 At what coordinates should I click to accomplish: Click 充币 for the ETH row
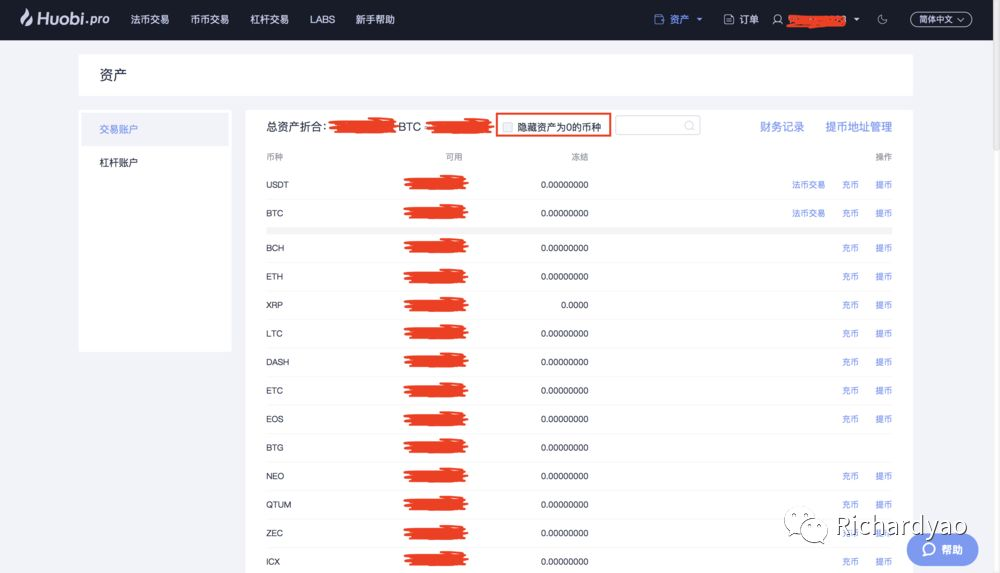(x=850, y=277)
